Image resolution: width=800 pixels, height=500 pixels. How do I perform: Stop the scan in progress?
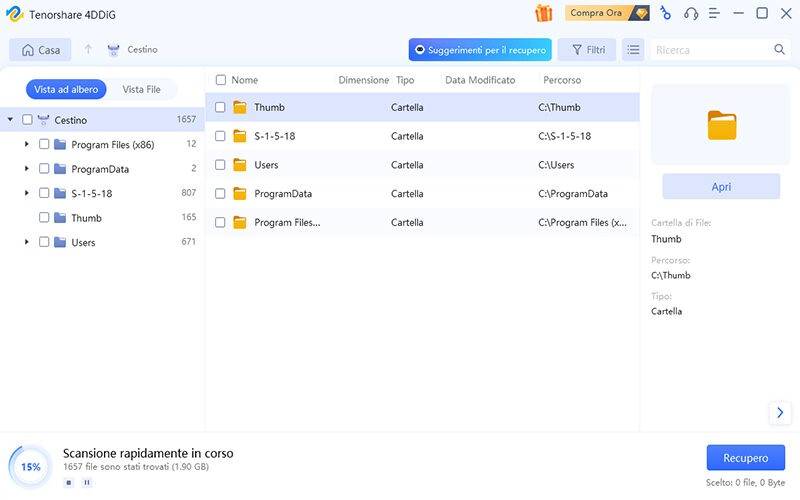[x=69, y=482]
